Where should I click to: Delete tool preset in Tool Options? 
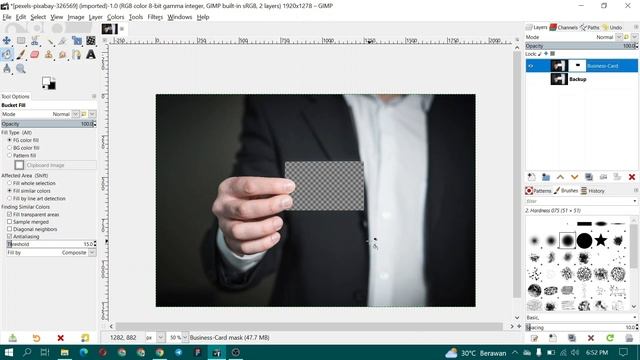[60, 338]
